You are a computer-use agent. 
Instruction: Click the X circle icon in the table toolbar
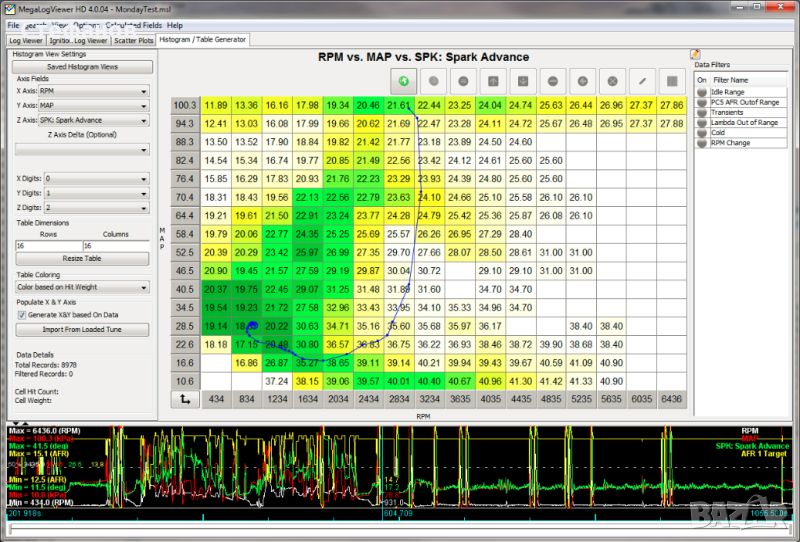click(x=613, y=80)
